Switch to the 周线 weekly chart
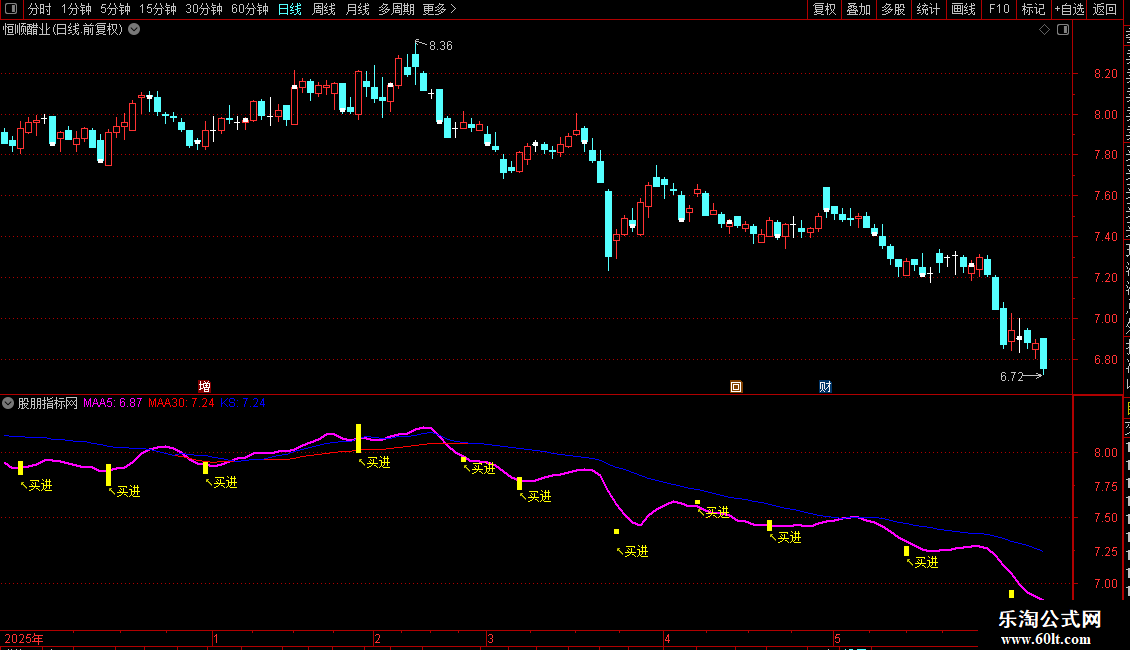1130x650 pixels. (x=324, y=9)
